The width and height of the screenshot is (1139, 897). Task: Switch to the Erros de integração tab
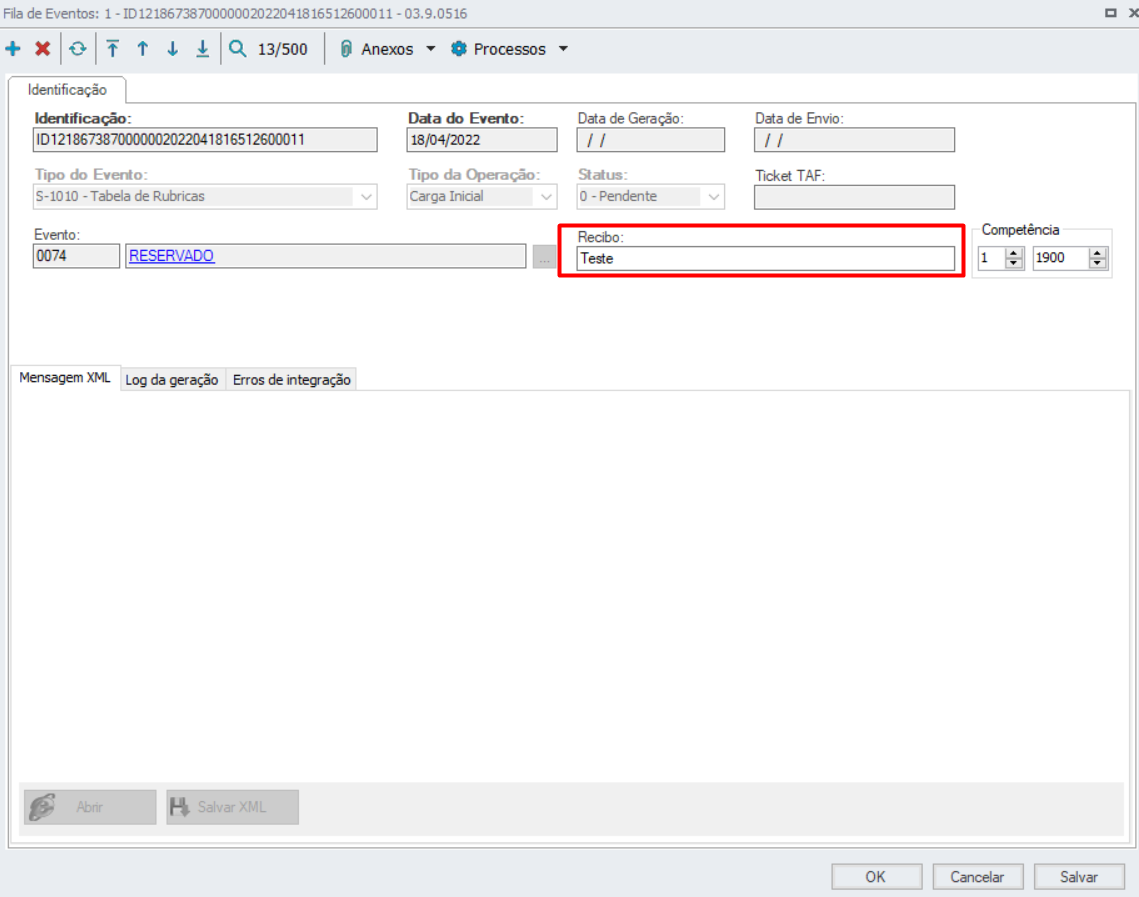(x=291, y=380)
